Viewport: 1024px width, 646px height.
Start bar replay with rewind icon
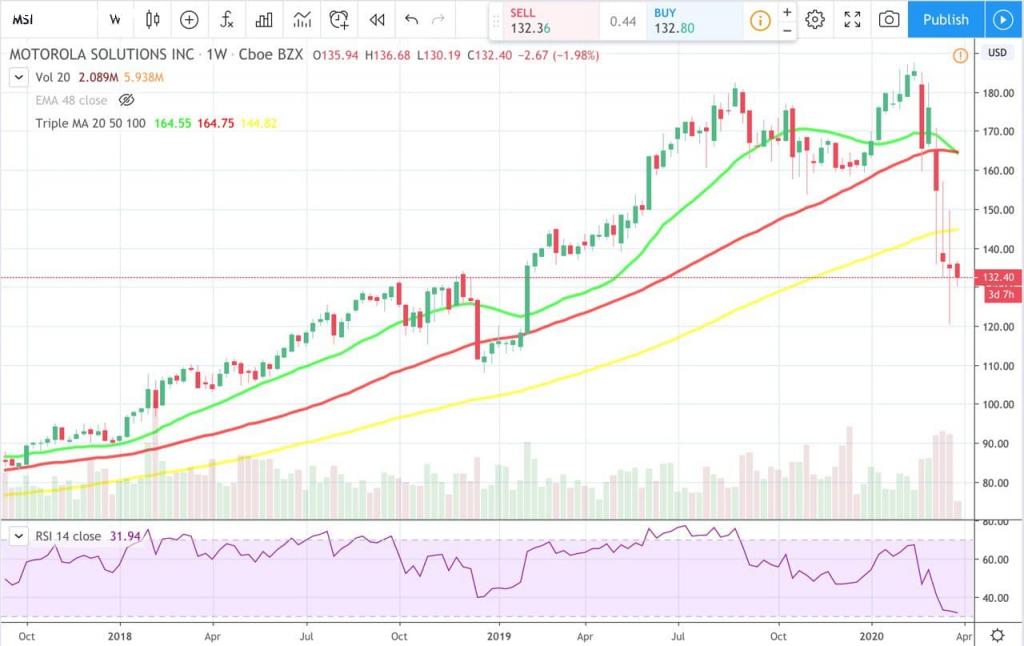pyautogui.click(x=377, y=19)
